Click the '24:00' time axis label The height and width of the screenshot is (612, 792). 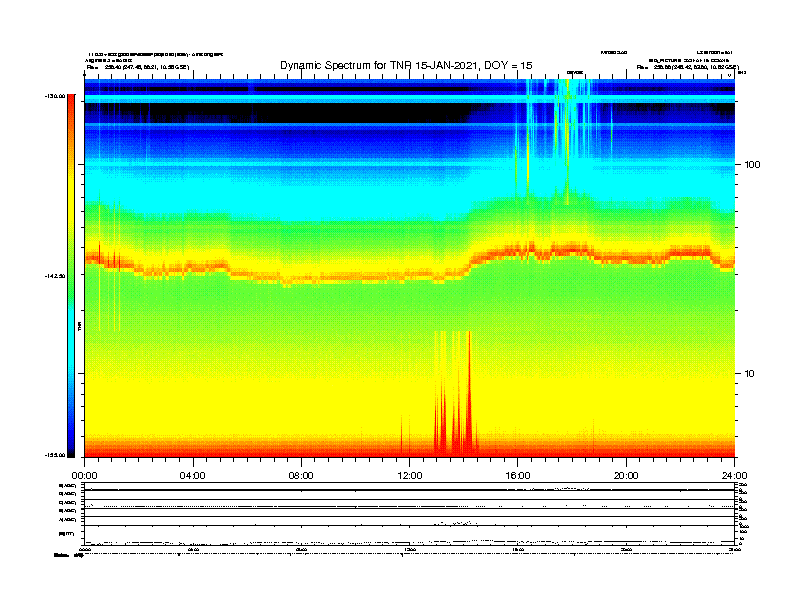click(734, 476)
